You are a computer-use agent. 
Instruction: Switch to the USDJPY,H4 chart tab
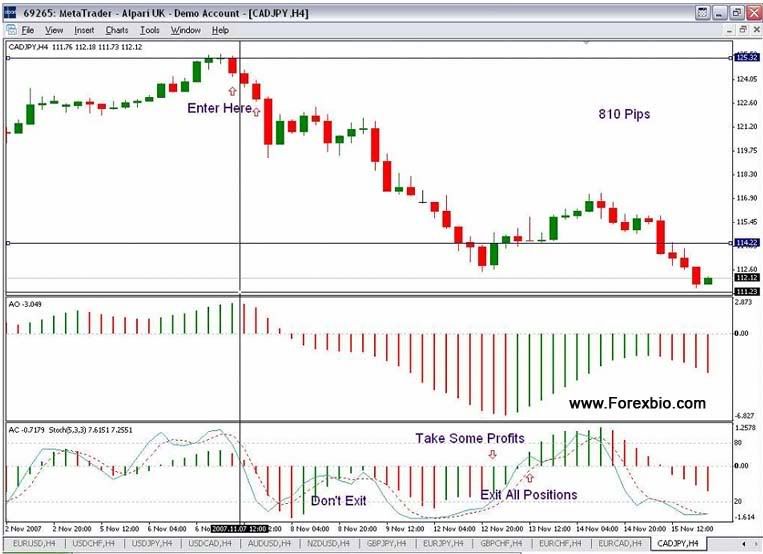[152, 543]
